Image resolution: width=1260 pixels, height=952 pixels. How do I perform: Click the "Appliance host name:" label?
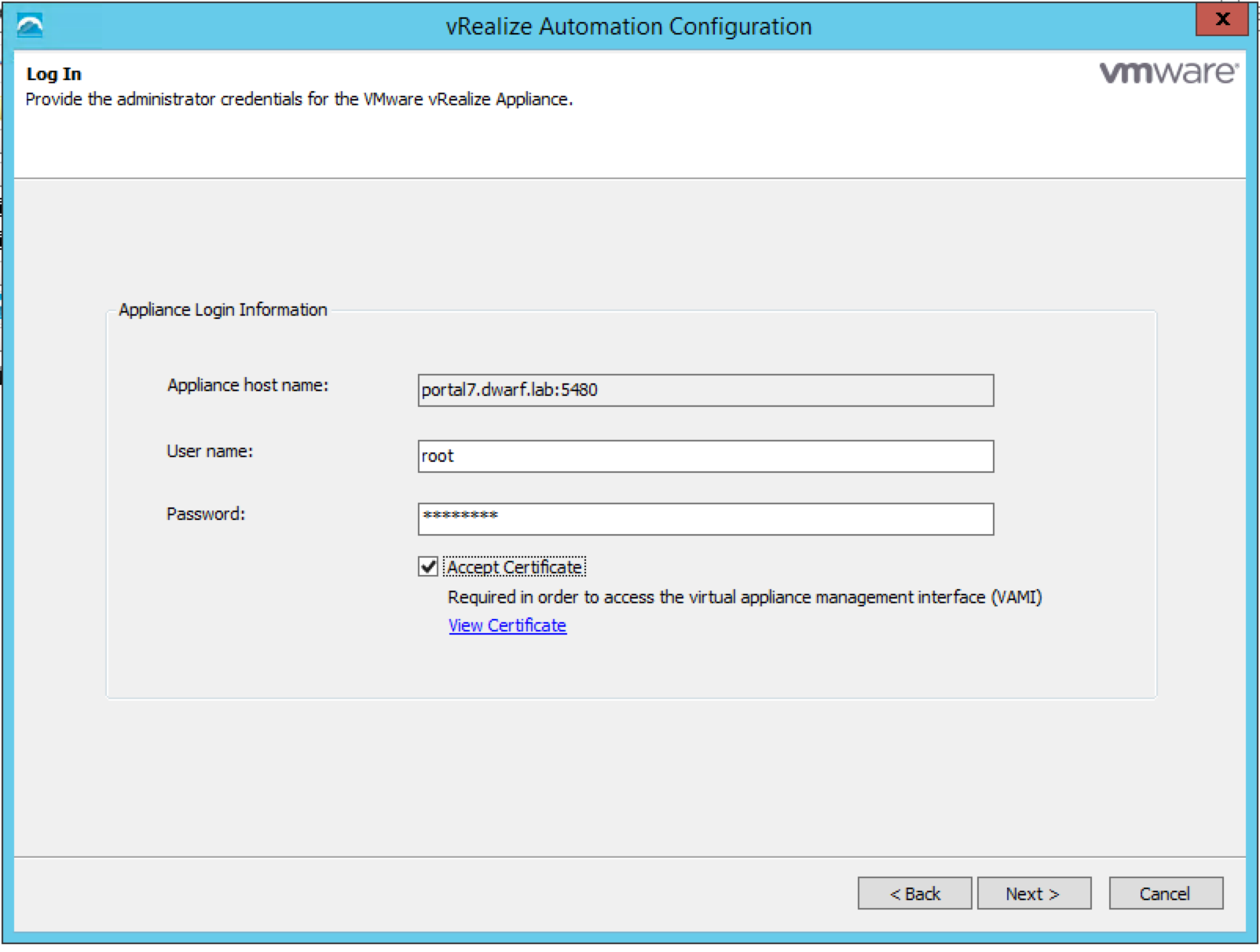(x=247, y=385)
